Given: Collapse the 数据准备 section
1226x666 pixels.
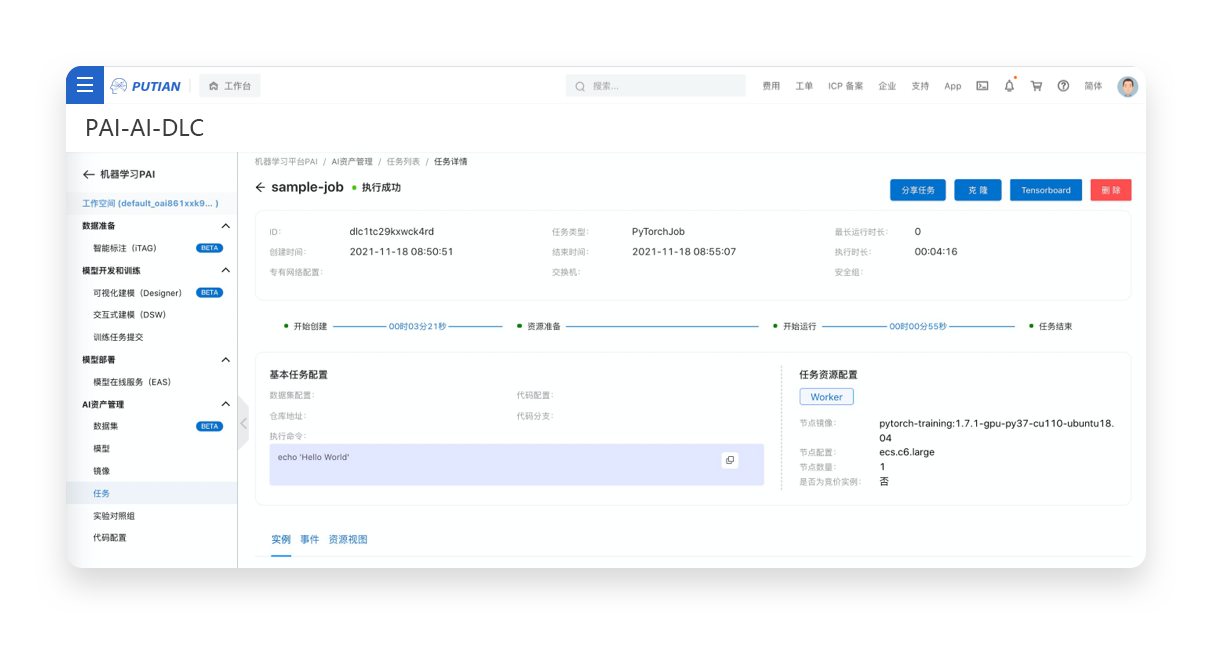Looking at the screenshot, I should [225, 226].
